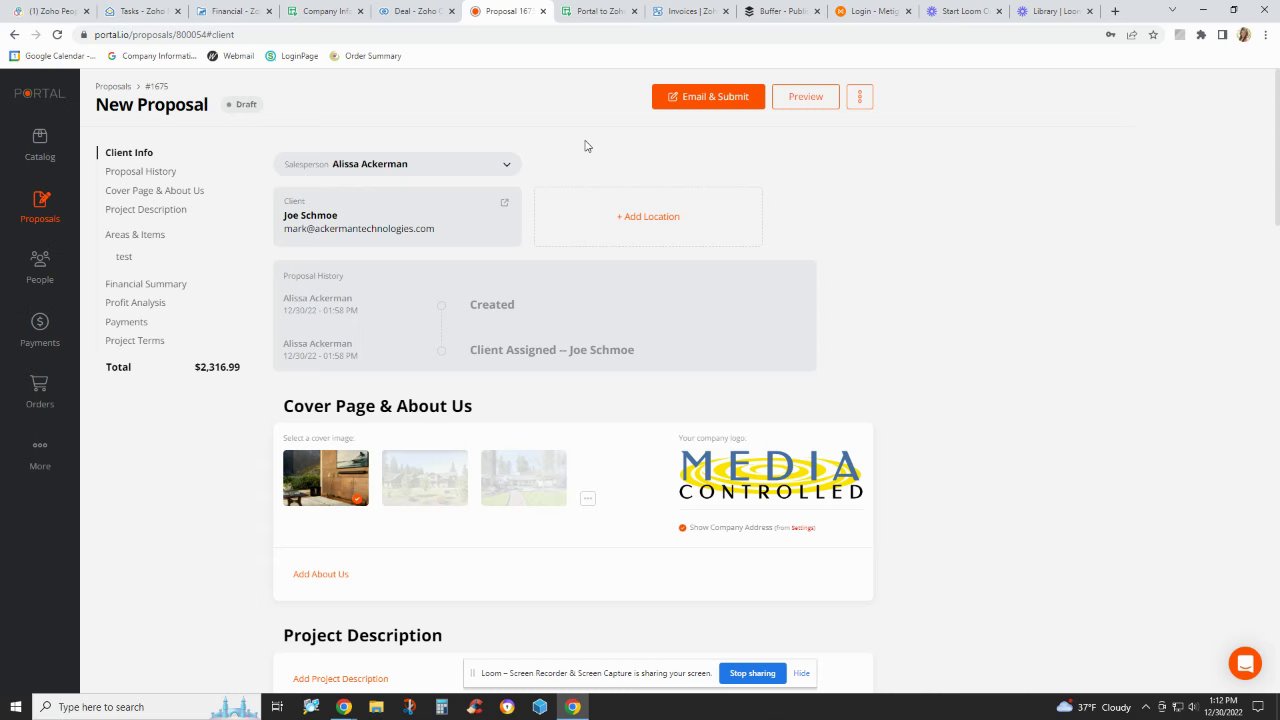Go to Profit Analysis in outline

click(x=135, y=303)
